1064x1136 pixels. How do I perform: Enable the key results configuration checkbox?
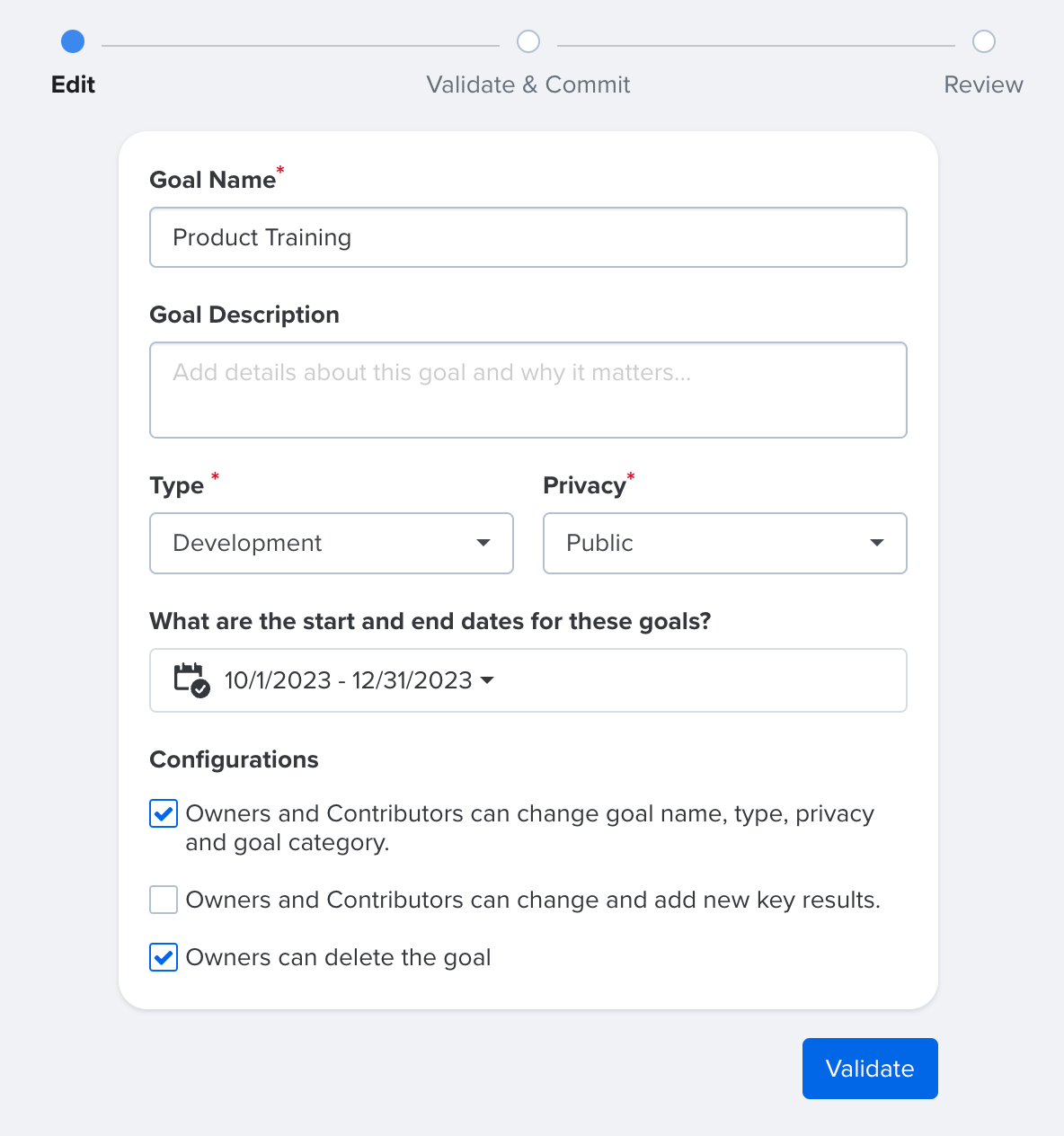(163, 900)
